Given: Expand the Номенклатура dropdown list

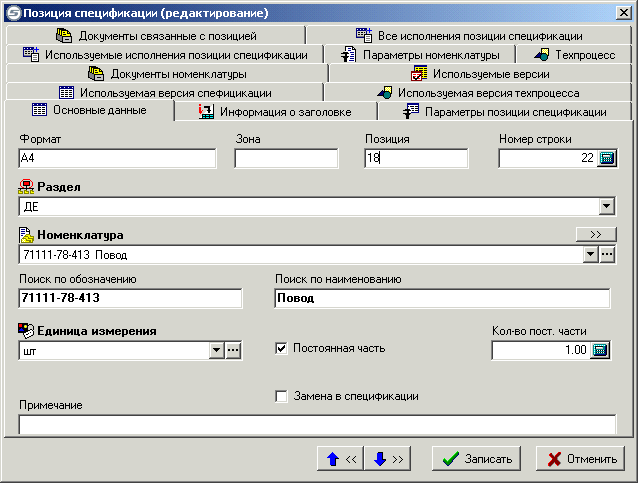Looking at the screenshot, I should tap(589, 255).
